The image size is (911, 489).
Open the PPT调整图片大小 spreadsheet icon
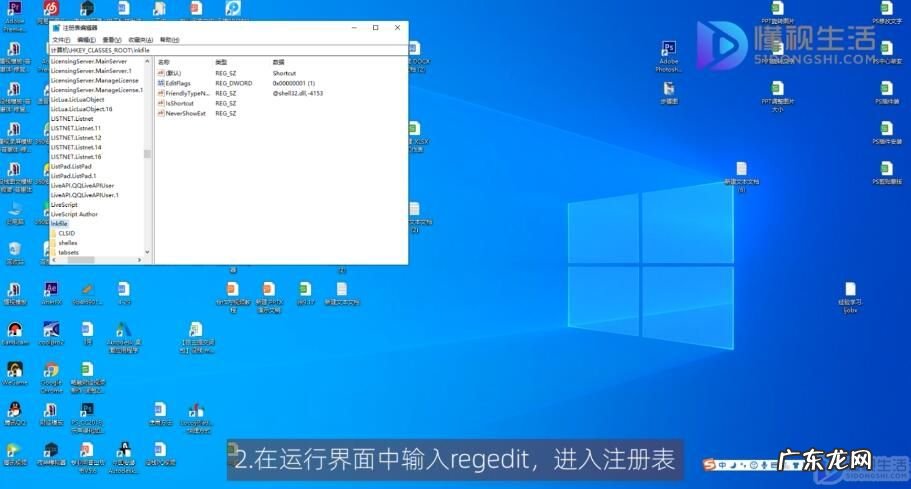click(x=777, y=96)
